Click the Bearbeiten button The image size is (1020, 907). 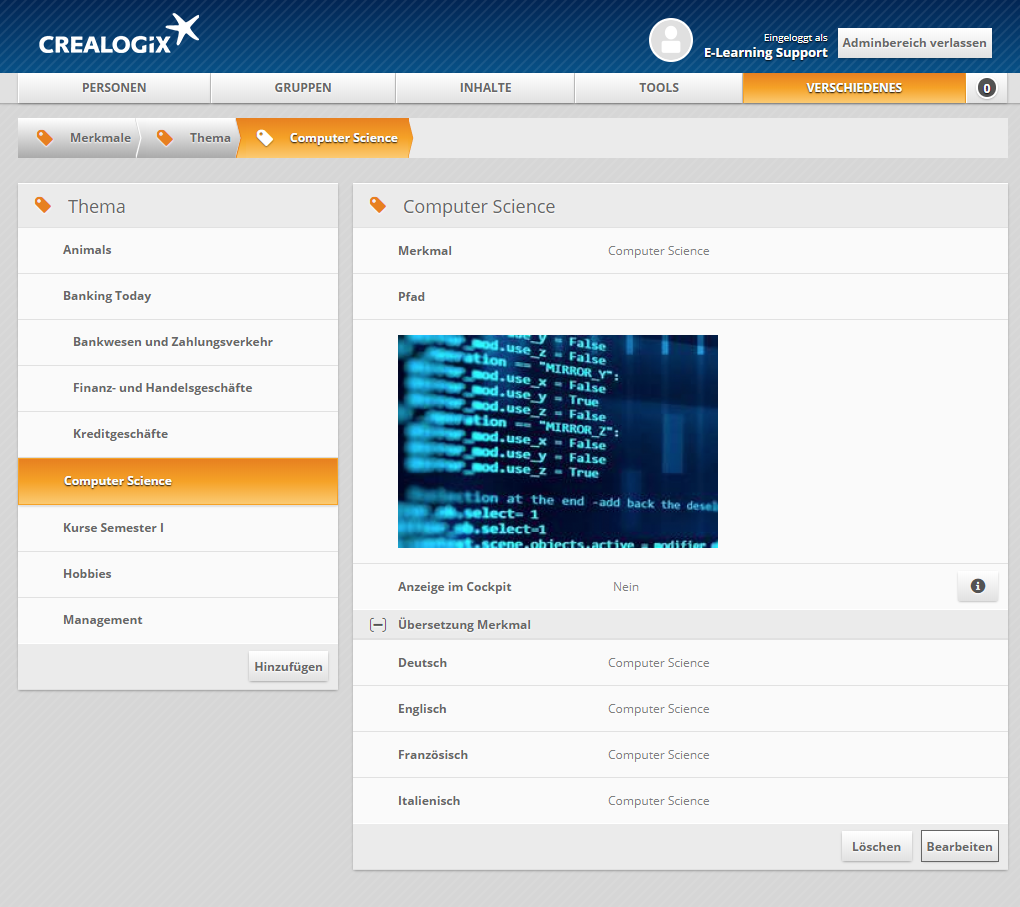coord(959,846)
